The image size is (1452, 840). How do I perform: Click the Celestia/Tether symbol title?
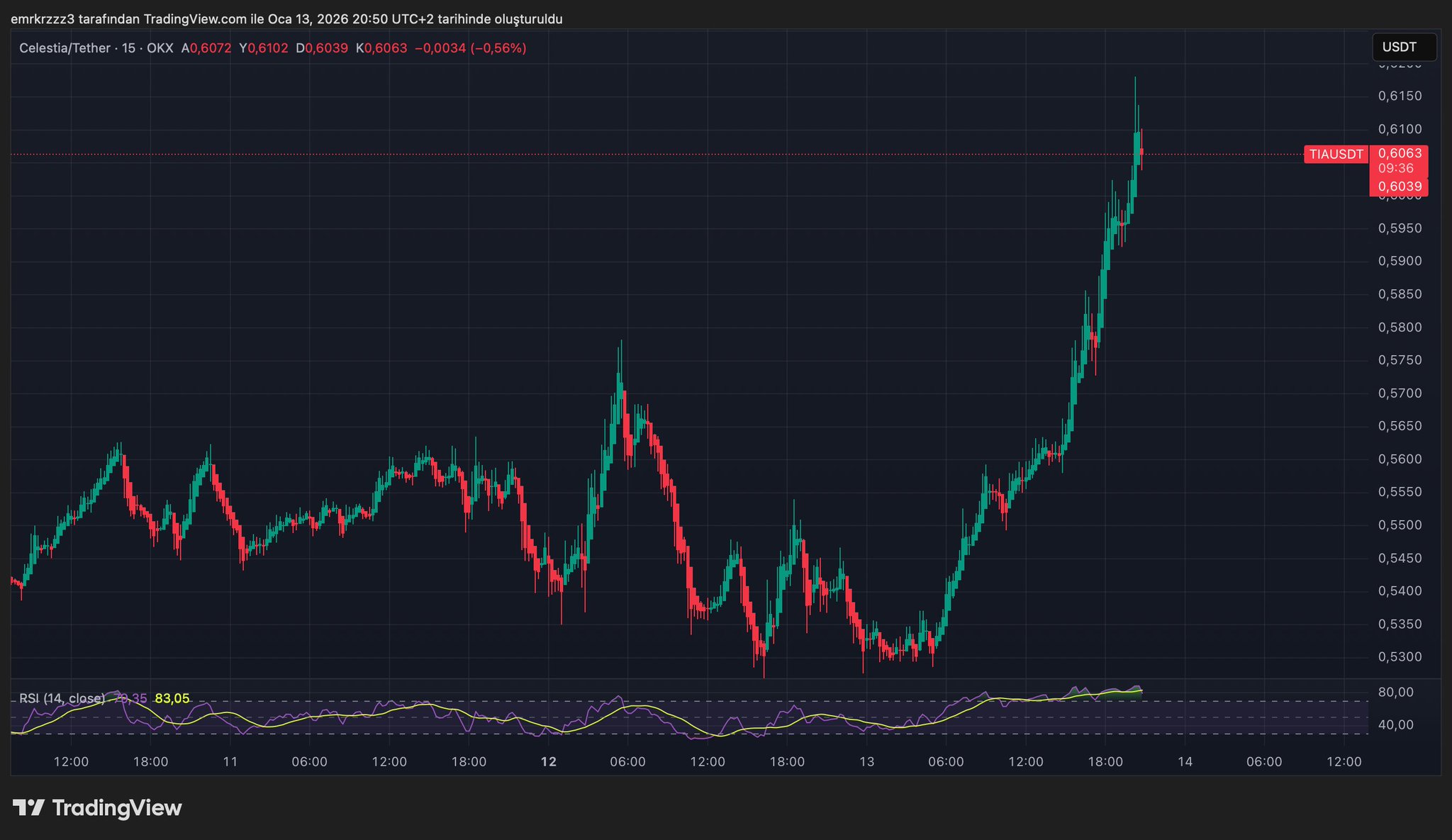65,48
